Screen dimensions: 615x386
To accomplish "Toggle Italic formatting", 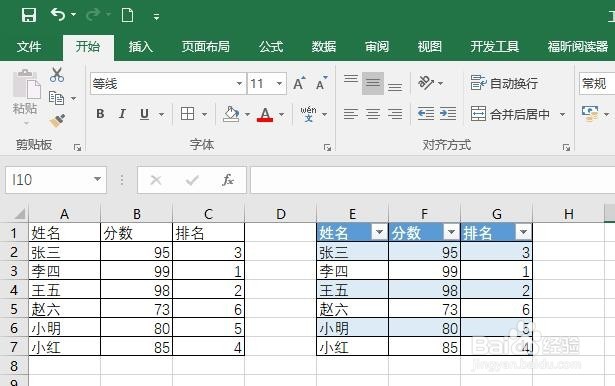I will tap(122, 114).
